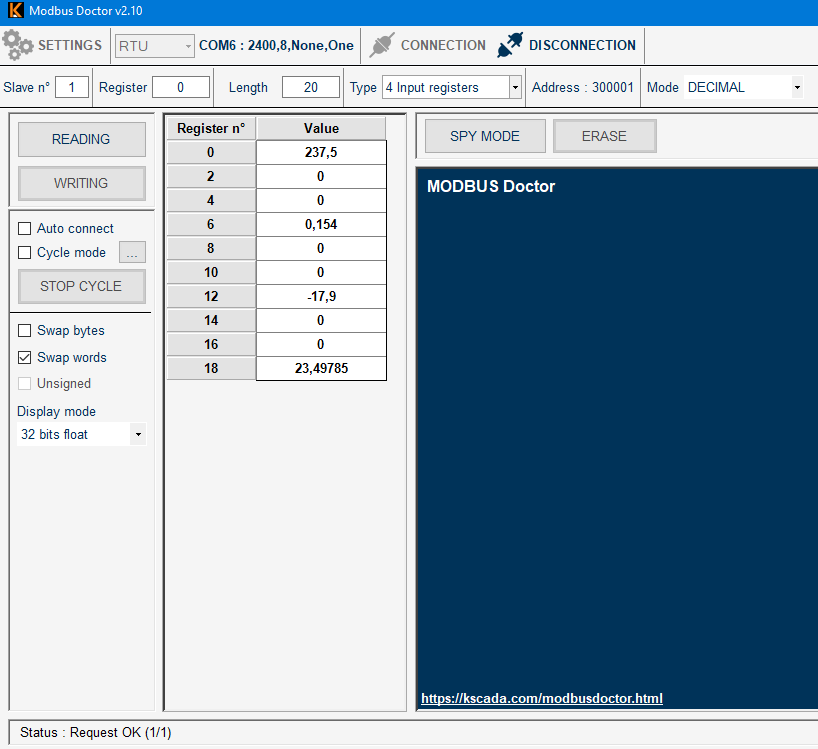Click the Slave number input field

pyautogui.click(x=72, y=88)
